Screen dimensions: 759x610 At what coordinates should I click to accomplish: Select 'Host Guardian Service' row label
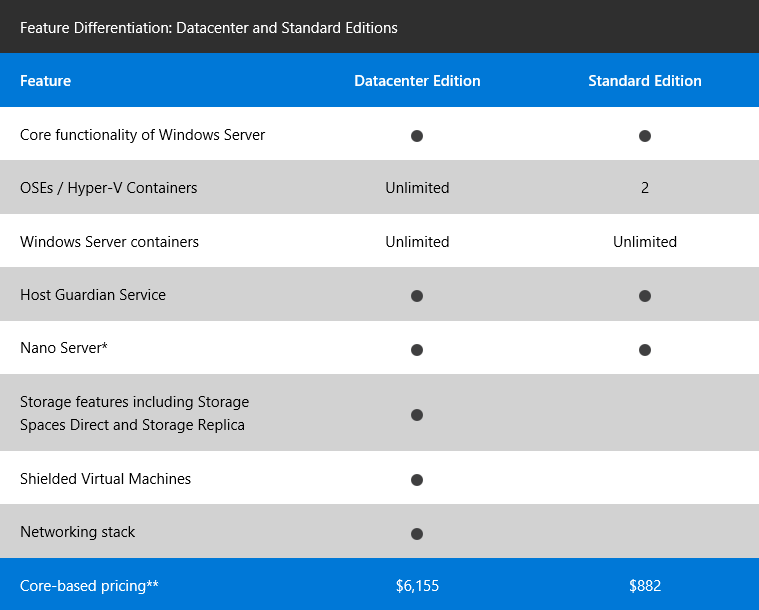click(x=93, y=295)
